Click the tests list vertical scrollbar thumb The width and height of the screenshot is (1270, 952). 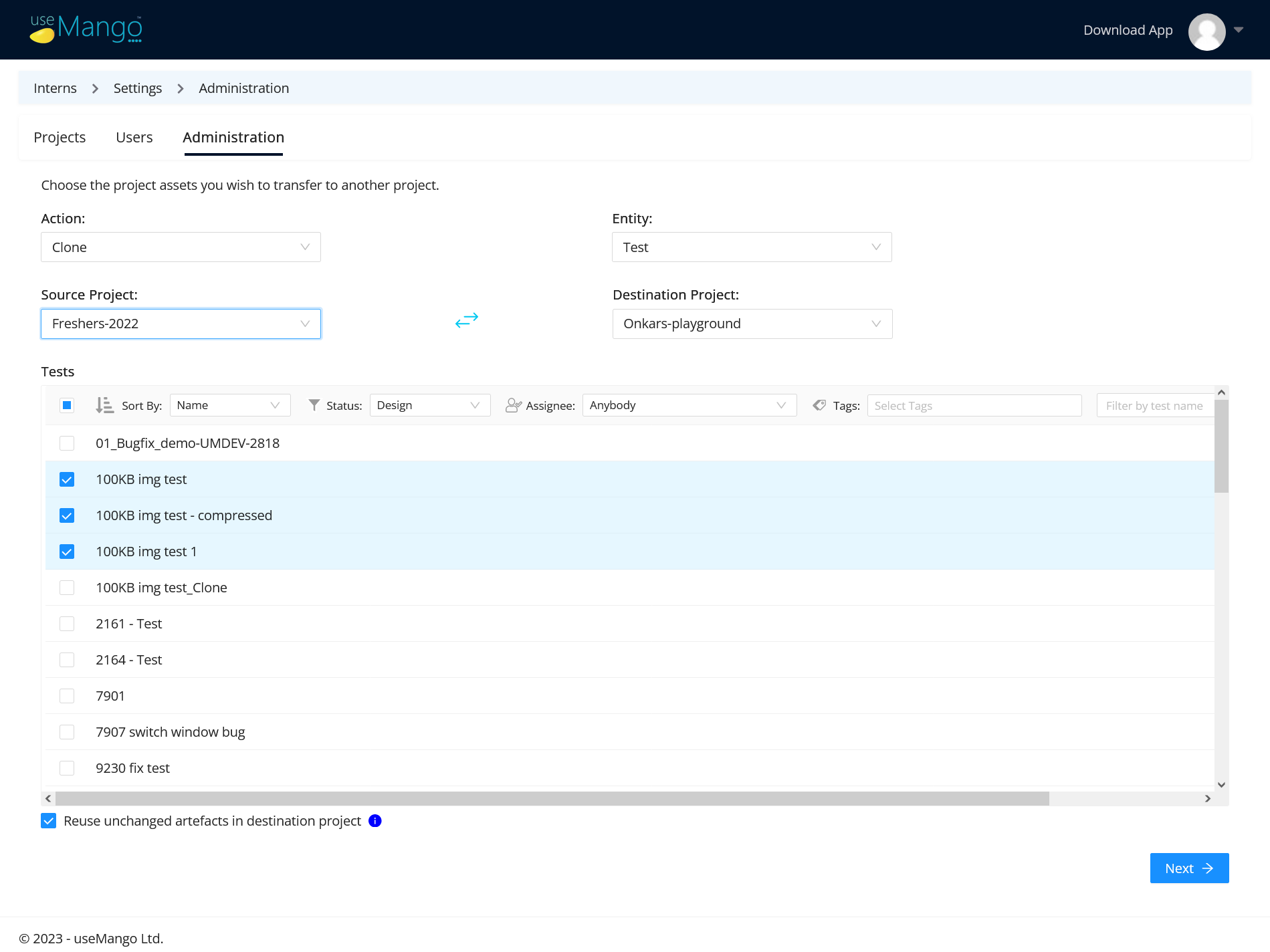(1221, 446)
